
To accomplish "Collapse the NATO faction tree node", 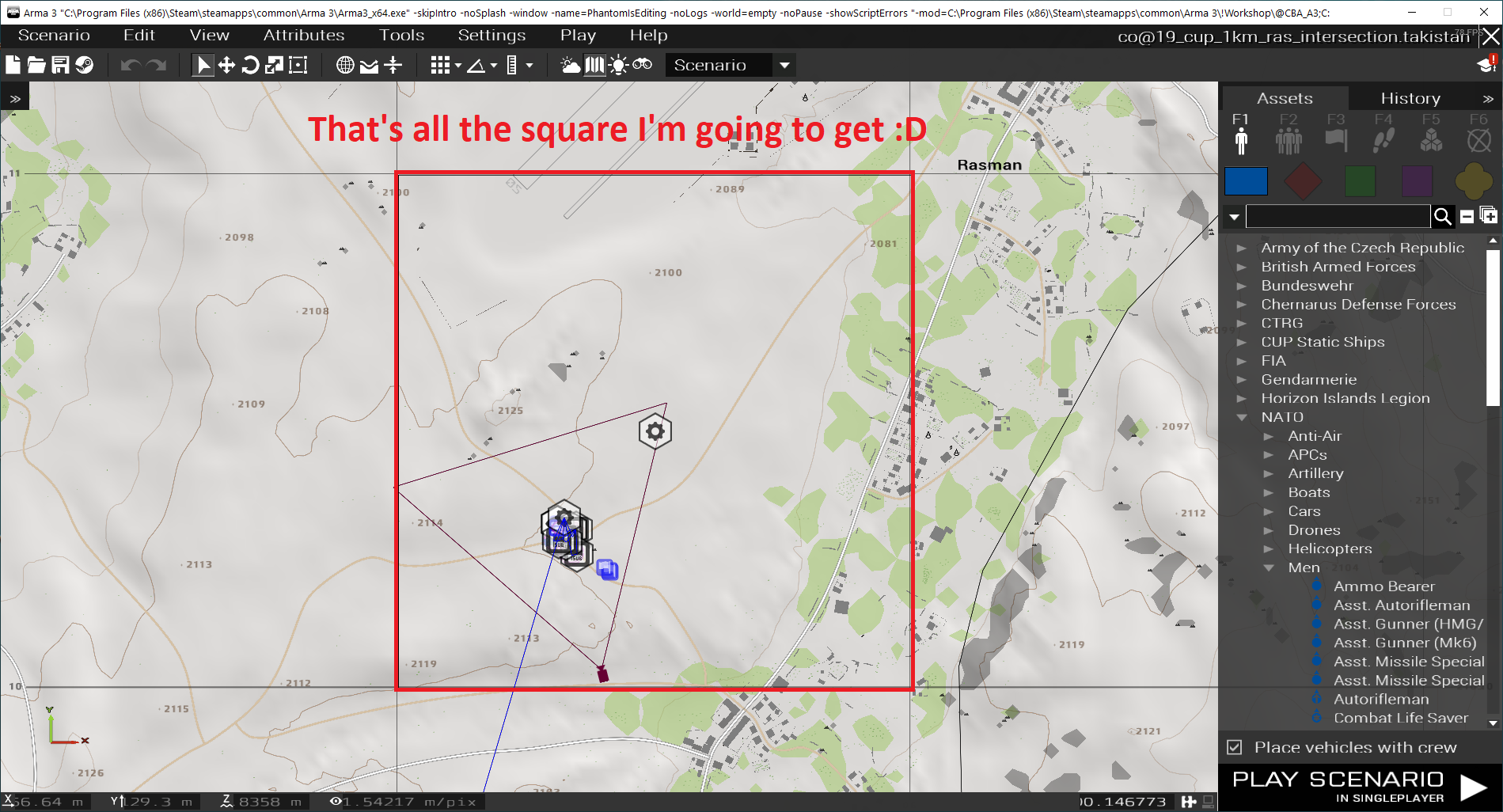I will point(1242,417).
